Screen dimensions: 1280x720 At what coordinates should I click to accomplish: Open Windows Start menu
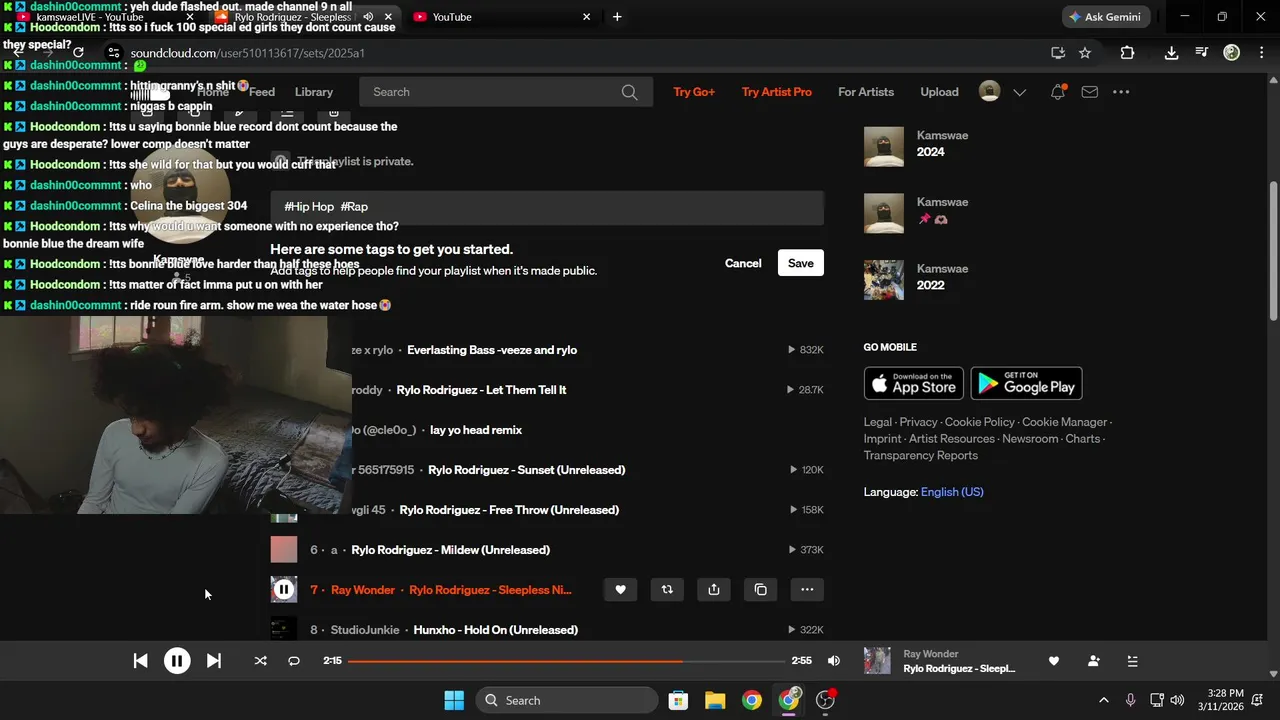point(454,700)
